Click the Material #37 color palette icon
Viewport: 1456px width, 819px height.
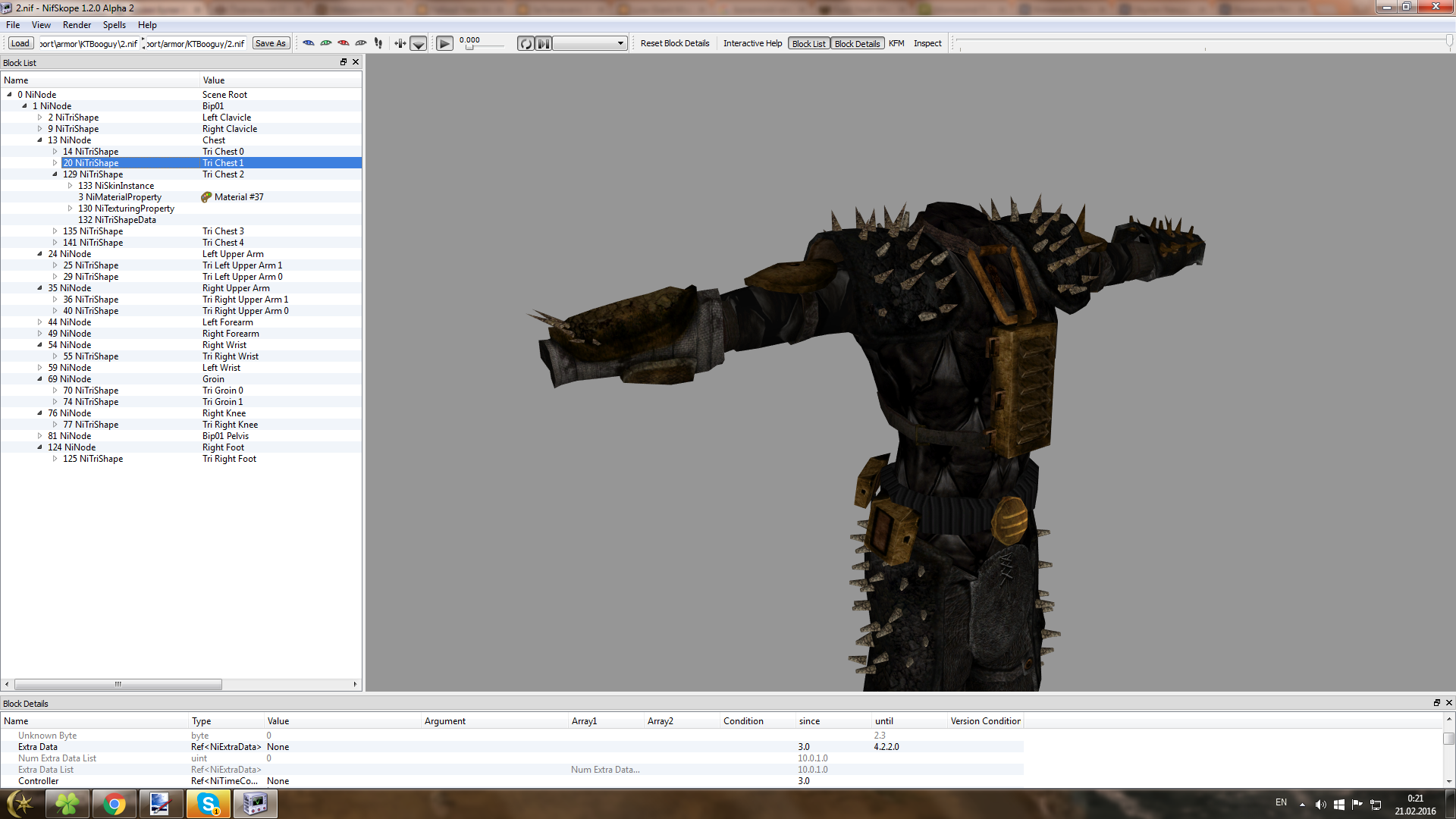[x=206, y=197]
